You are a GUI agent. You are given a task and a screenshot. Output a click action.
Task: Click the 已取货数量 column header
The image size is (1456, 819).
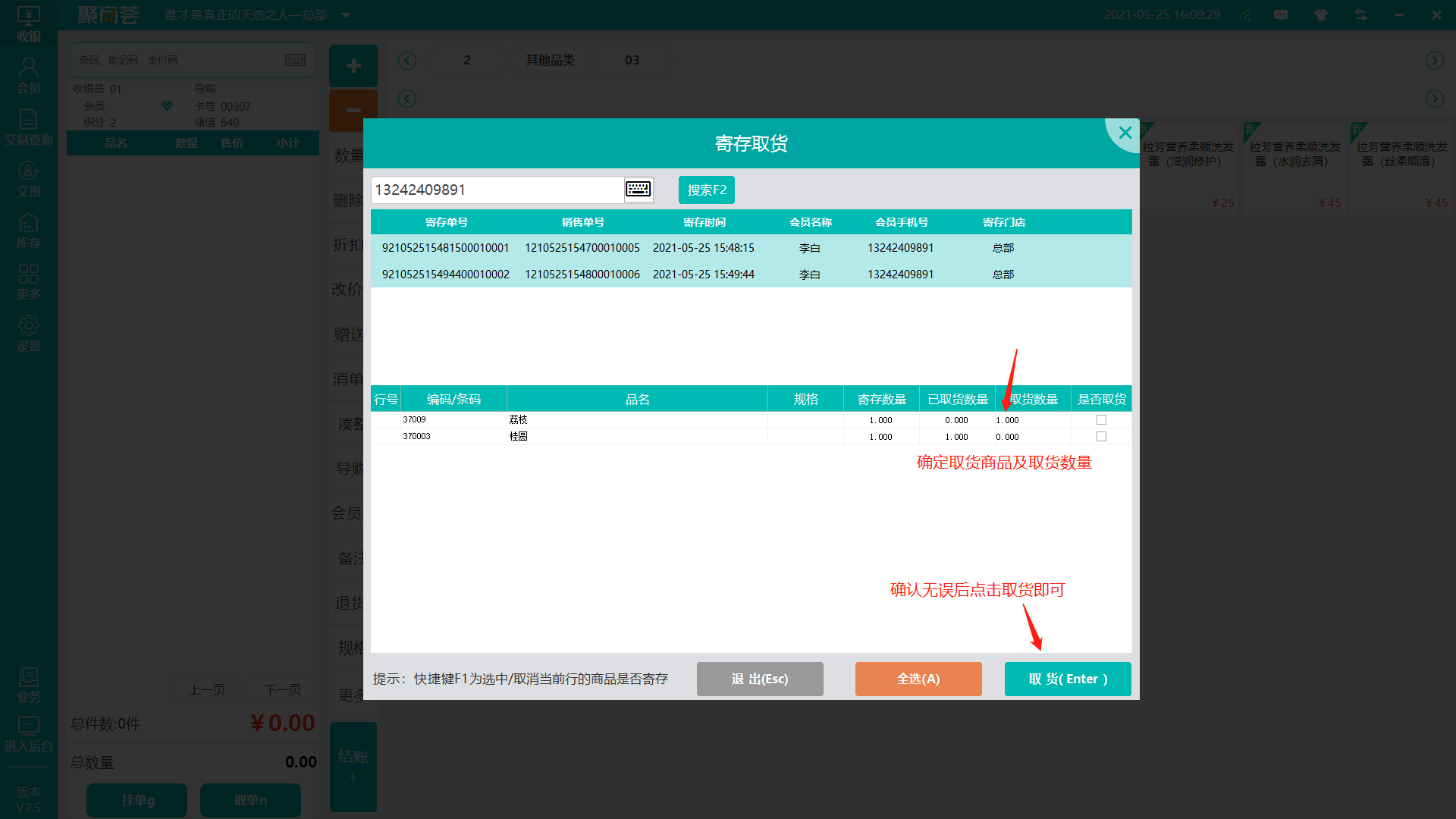[958, 399]
